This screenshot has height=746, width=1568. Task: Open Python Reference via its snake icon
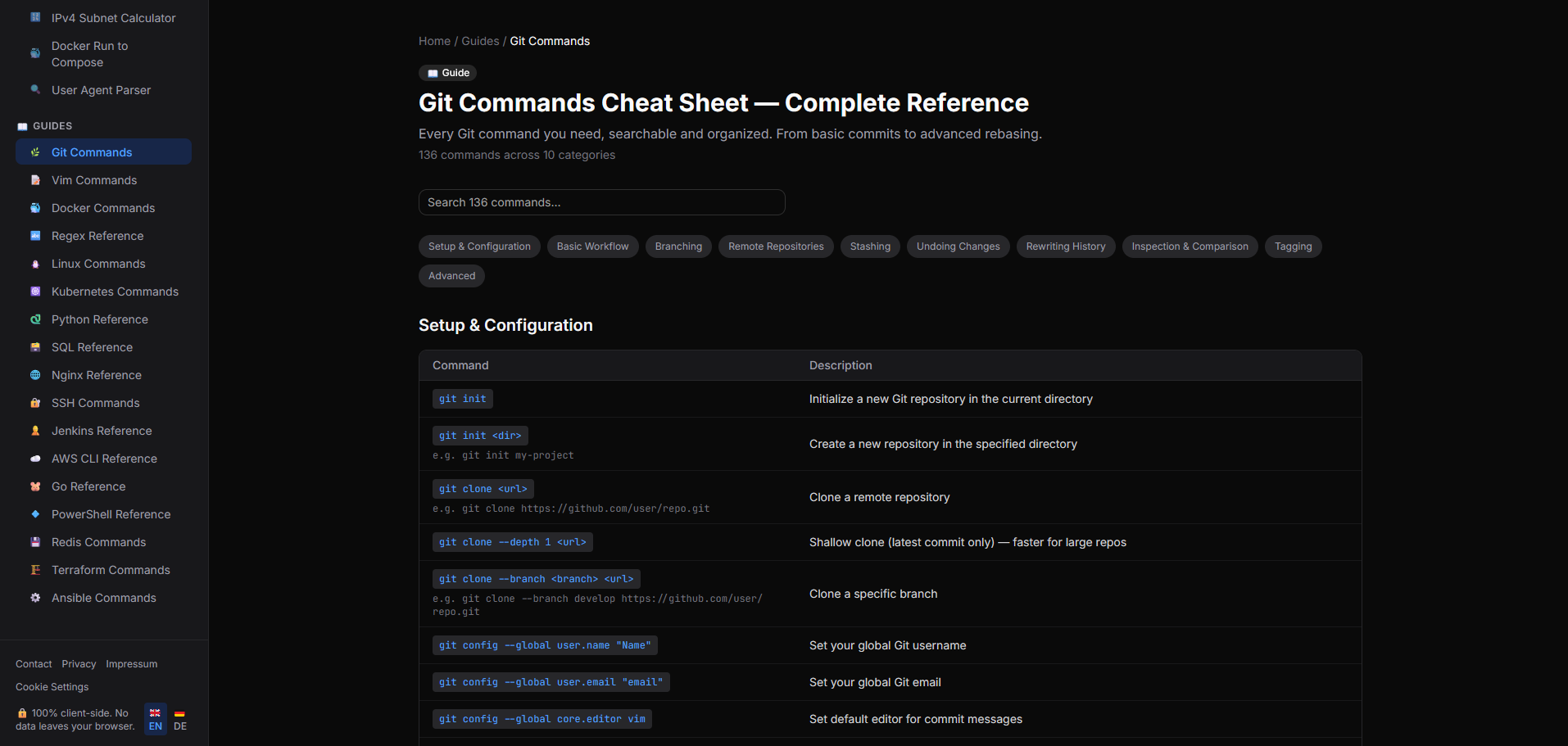(x=34, y=319)
